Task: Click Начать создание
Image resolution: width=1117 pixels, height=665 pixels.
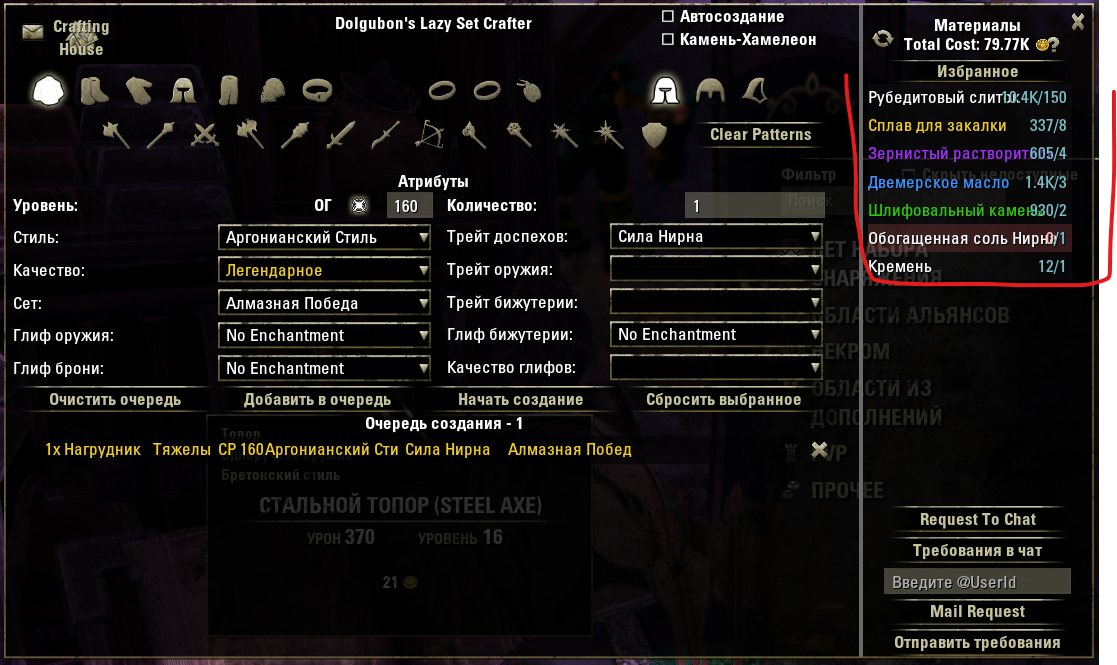Action: [x=520, y=399]
